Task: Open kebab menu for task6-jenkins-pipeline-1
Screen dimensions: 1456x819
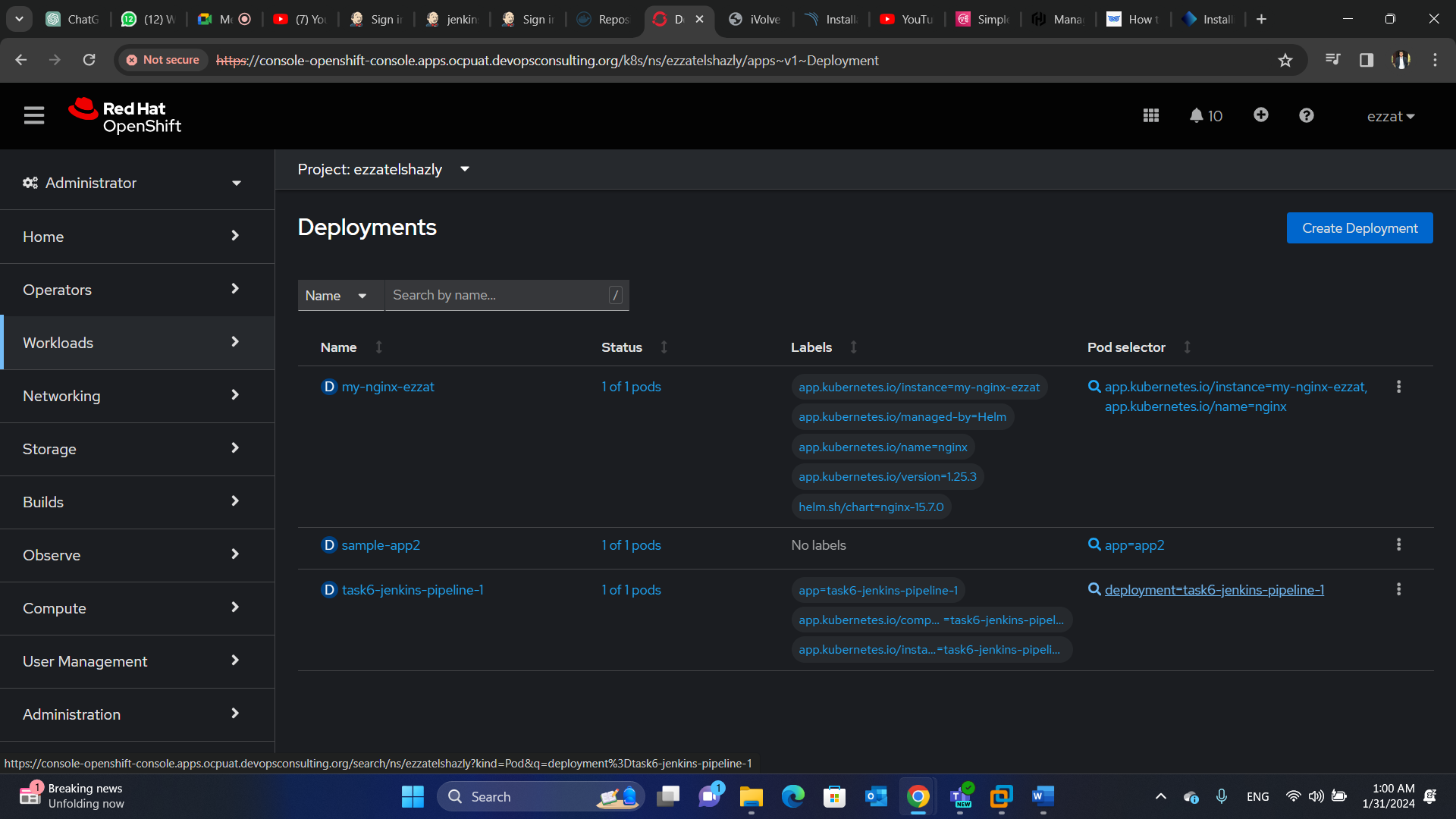Action: (1398, 589)
